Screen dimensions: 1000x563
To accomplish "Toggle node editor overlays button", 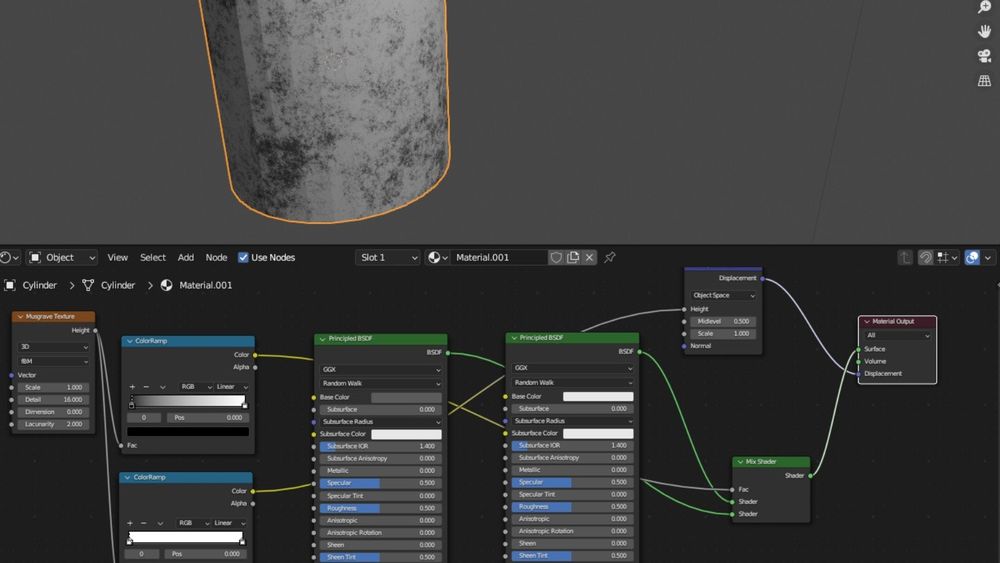I will [972, 258].
